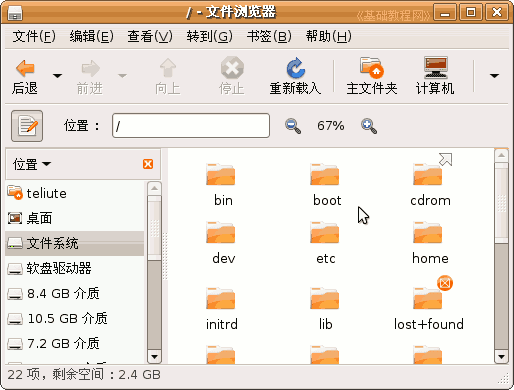514x390 pixels.
Task: Select 桌面 desktop in the sidebar
Action: coord(75,218)
